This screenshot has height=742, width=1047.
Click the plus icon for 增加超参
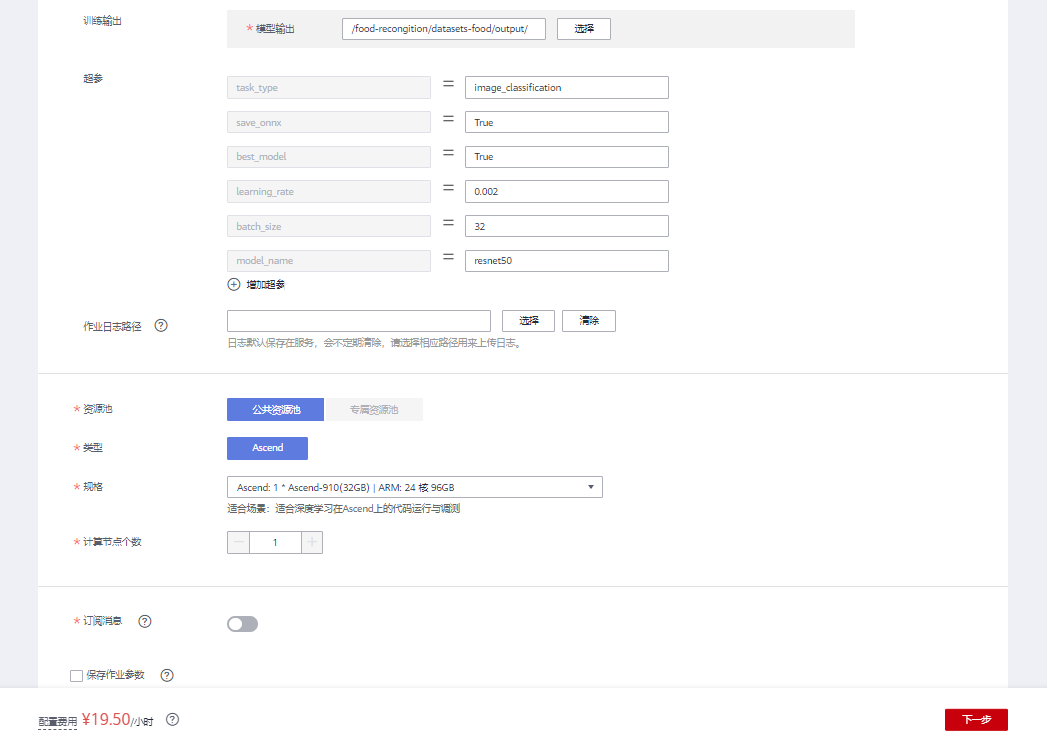pos(234,285)
